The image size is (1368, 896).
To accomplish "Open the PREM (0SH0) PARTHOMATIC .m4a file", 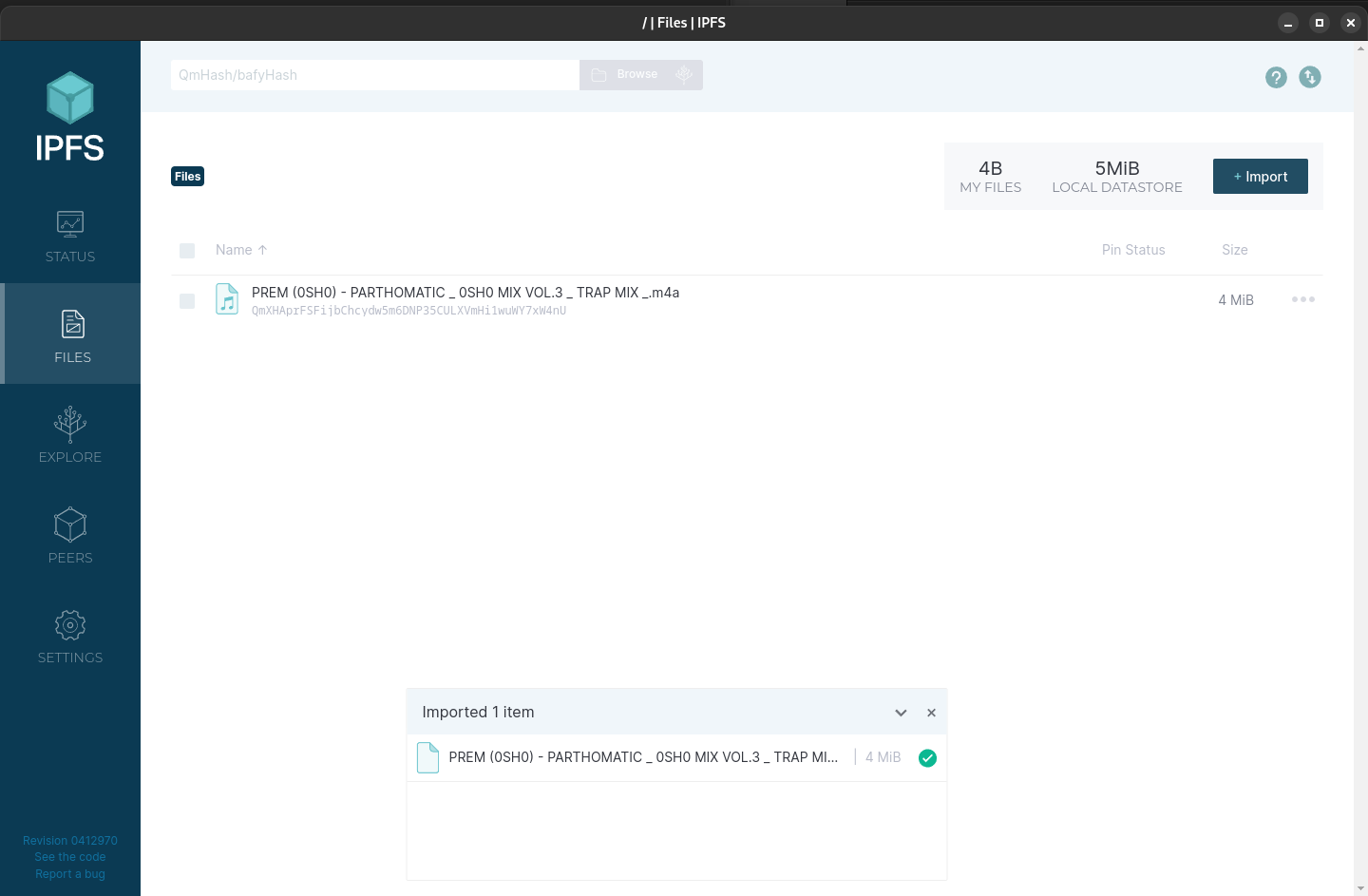I will pos(465,293).
